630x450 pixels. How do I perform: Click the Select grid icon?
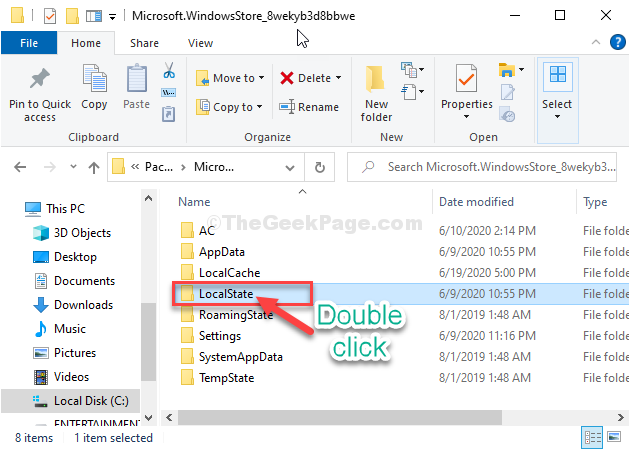coord(558,74)
